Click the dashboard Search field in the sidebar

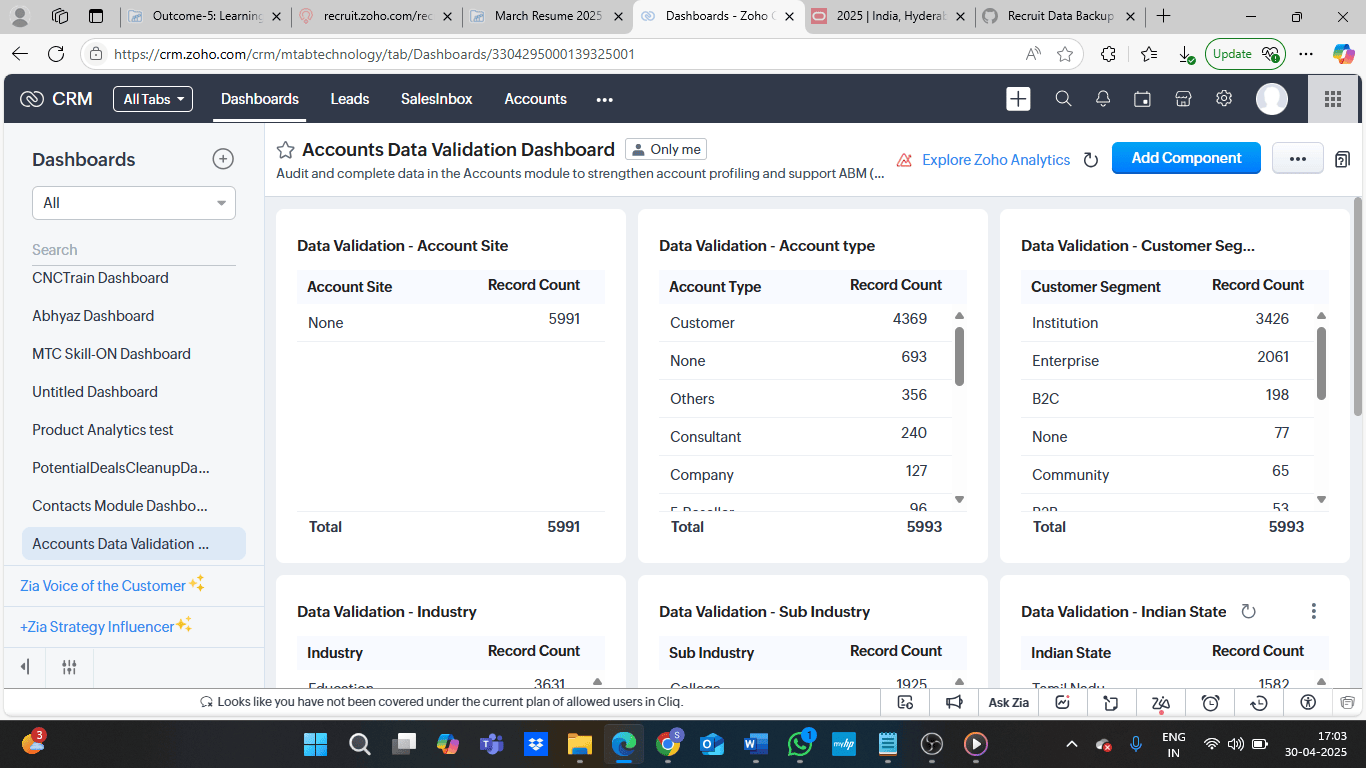pyautogui.click(x=134, y=250)
